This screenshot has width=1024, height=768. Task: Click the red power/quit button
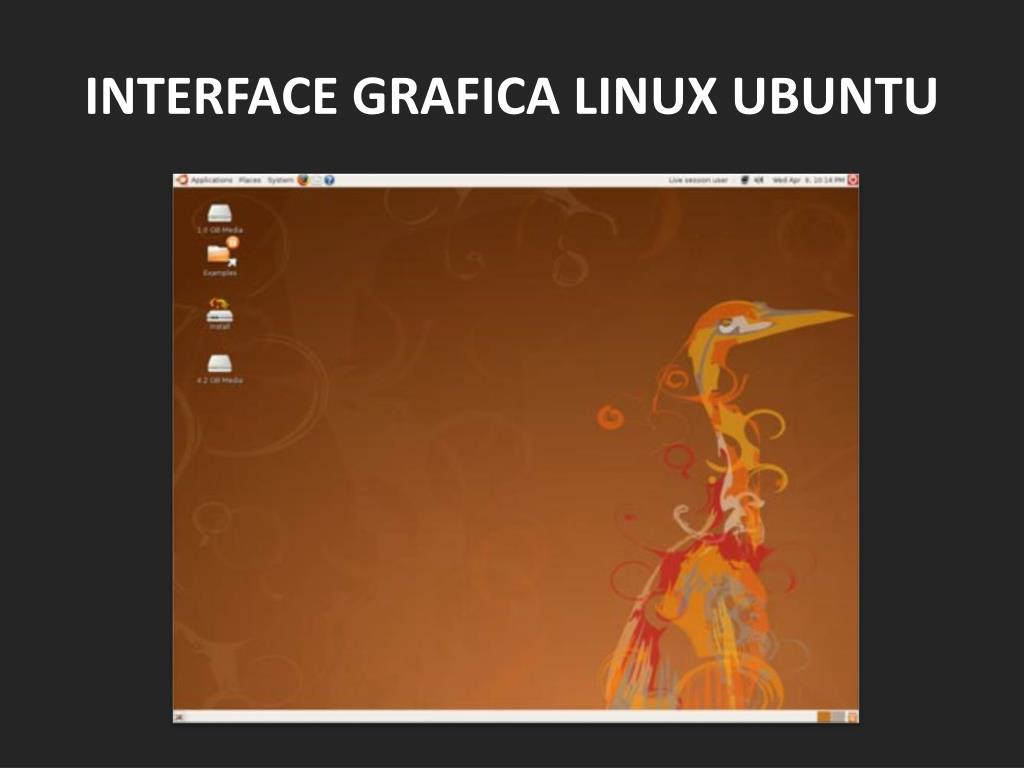(852, 180)
